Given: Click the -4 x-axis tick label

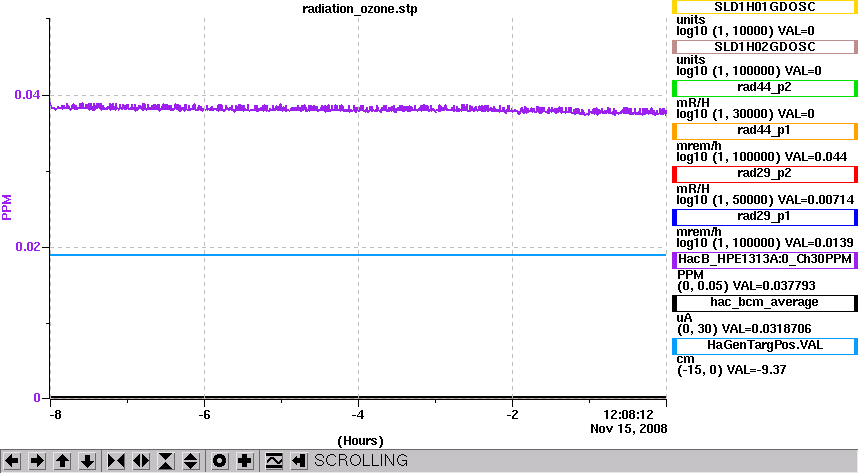Looking at the screenshot, I should 358,415.
